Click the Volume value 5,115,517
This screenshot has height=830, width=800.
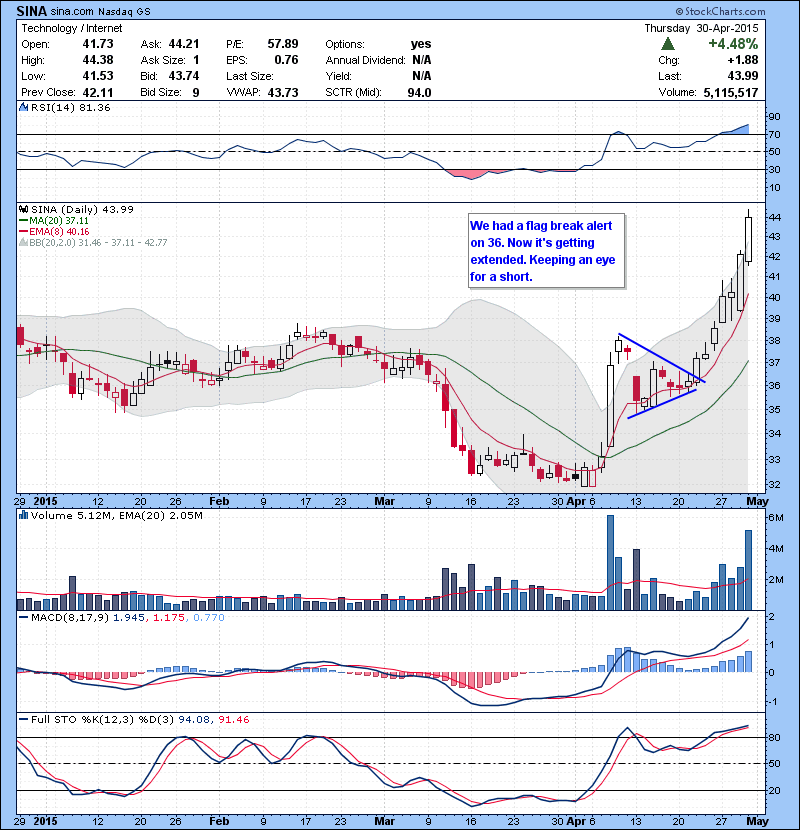tap(731, 92)
